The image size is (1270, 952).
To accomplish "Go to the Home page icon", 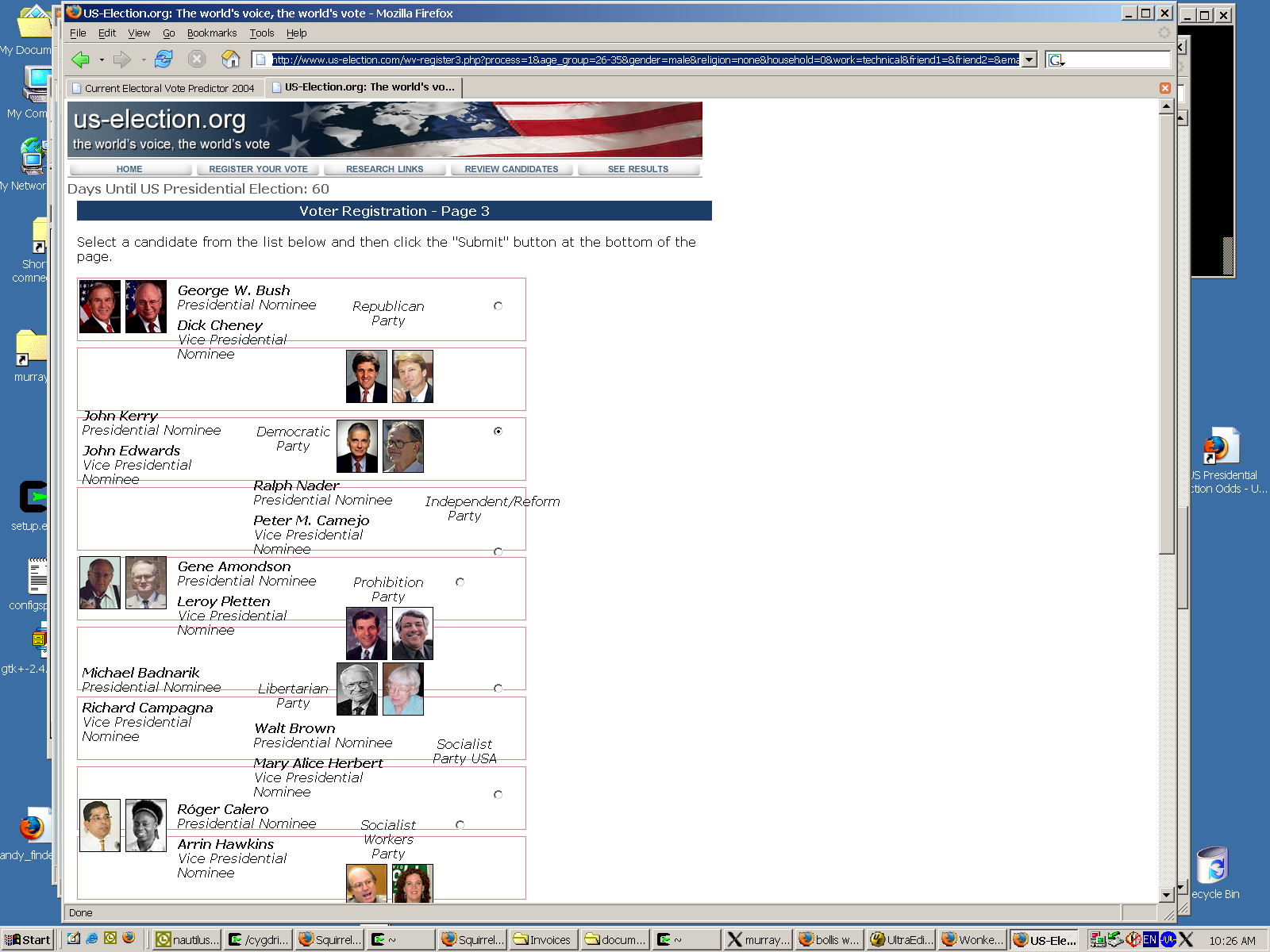I will [230, 59].
